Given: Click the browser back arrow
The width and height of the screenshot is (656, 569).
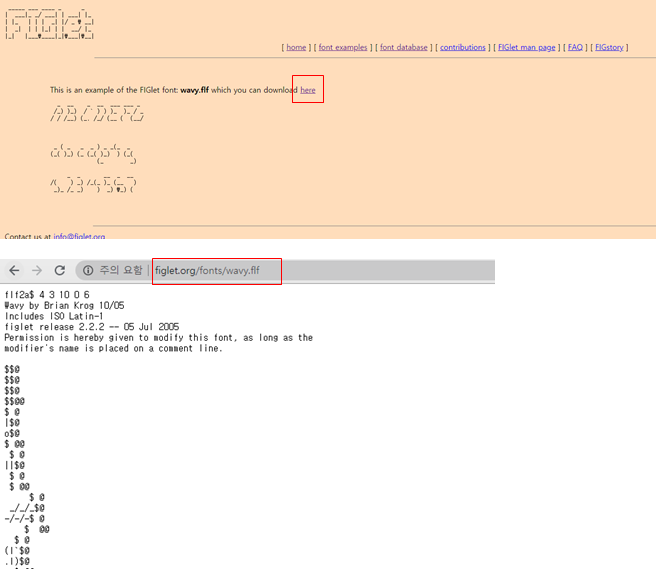Looking at the screenshot, I should click(x=14, y=271).
